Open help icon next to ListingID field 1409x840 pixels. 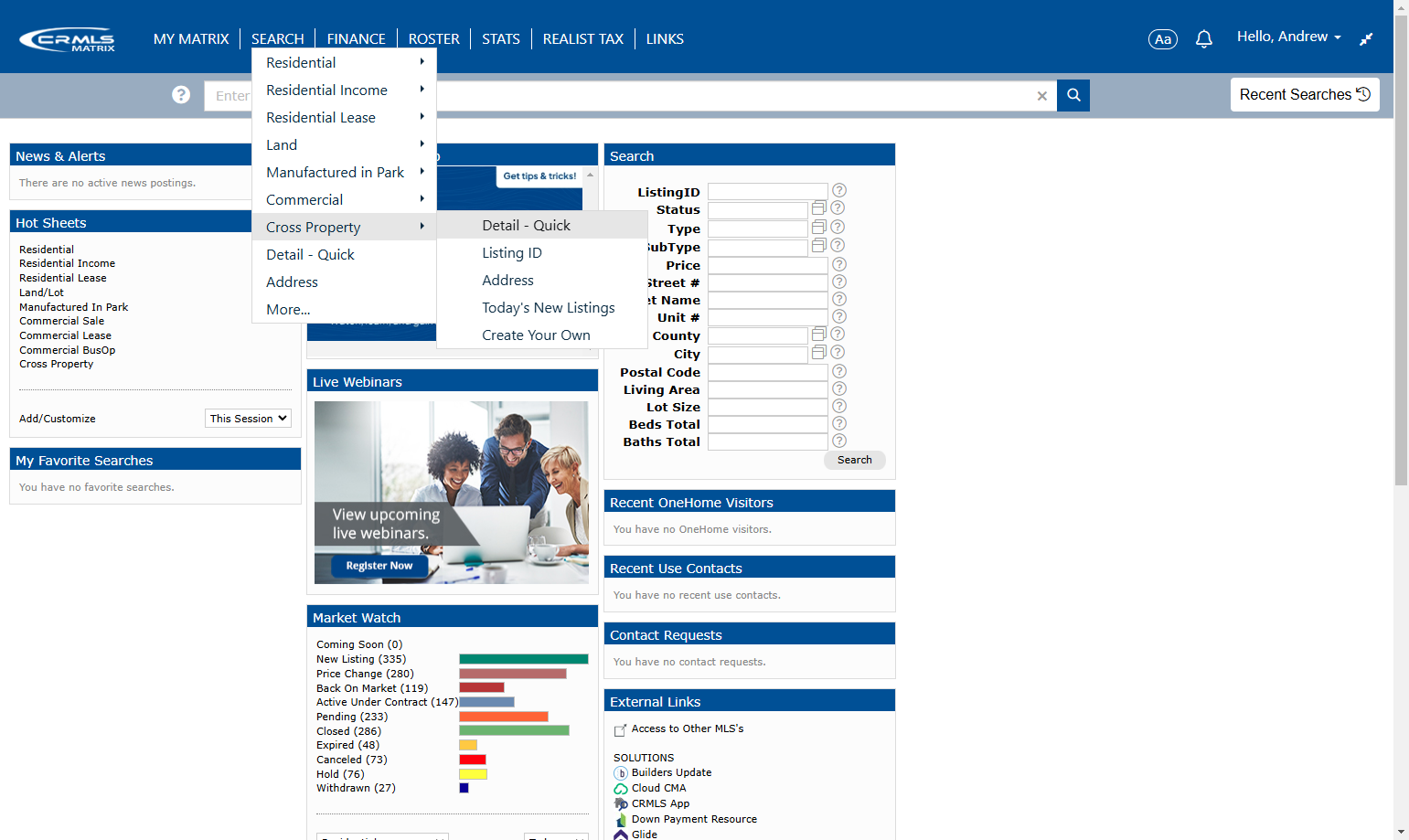pyautogui.click(x=839, y=190)
